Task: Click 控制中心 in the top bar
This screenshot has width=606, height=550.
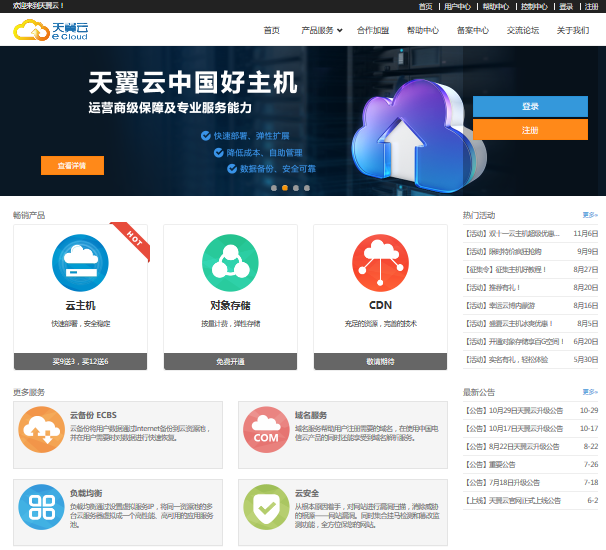Action: point(534,6)
